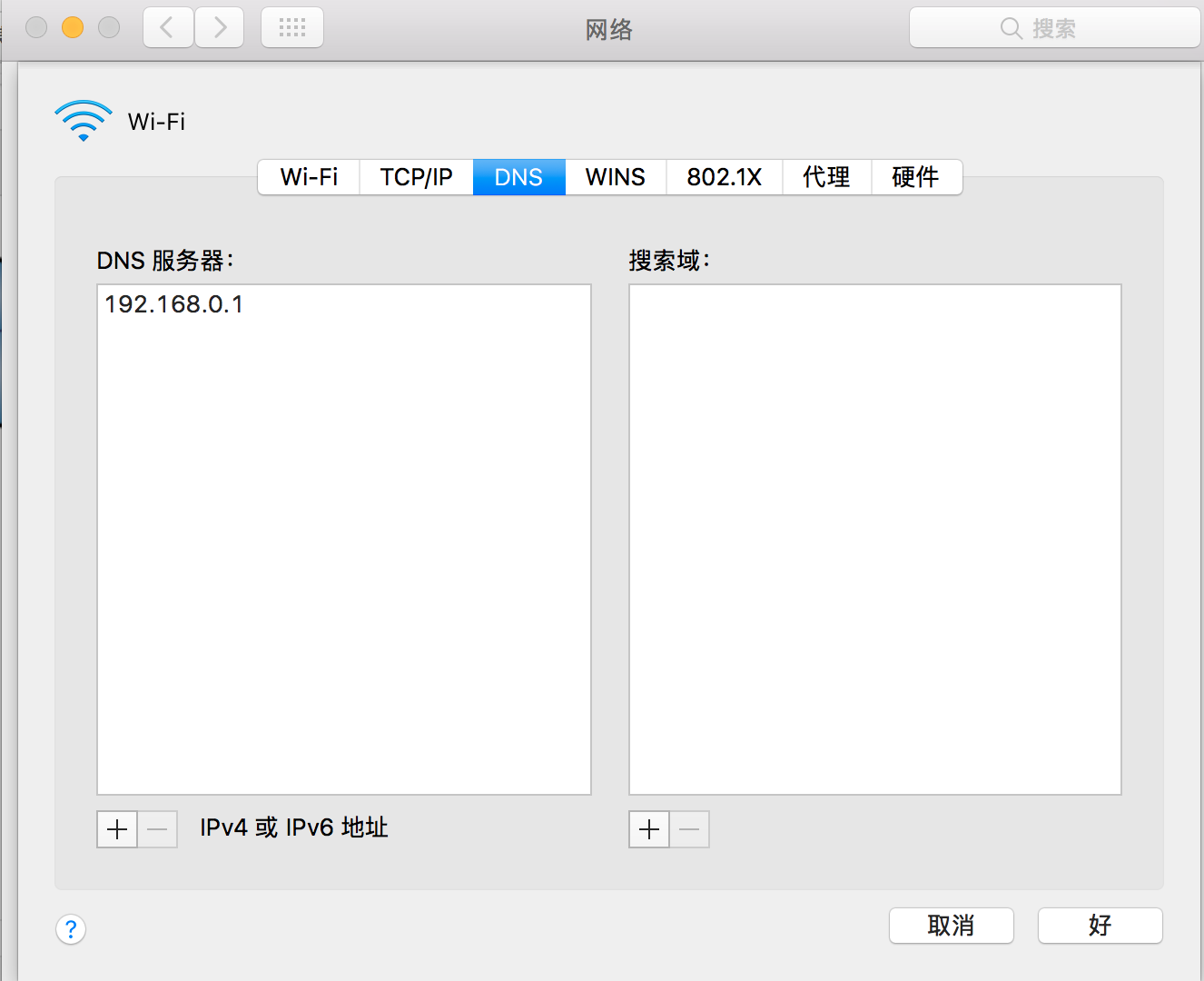
Task: Open the 代理 (Proxies) tab
Action: click(826, 177)
